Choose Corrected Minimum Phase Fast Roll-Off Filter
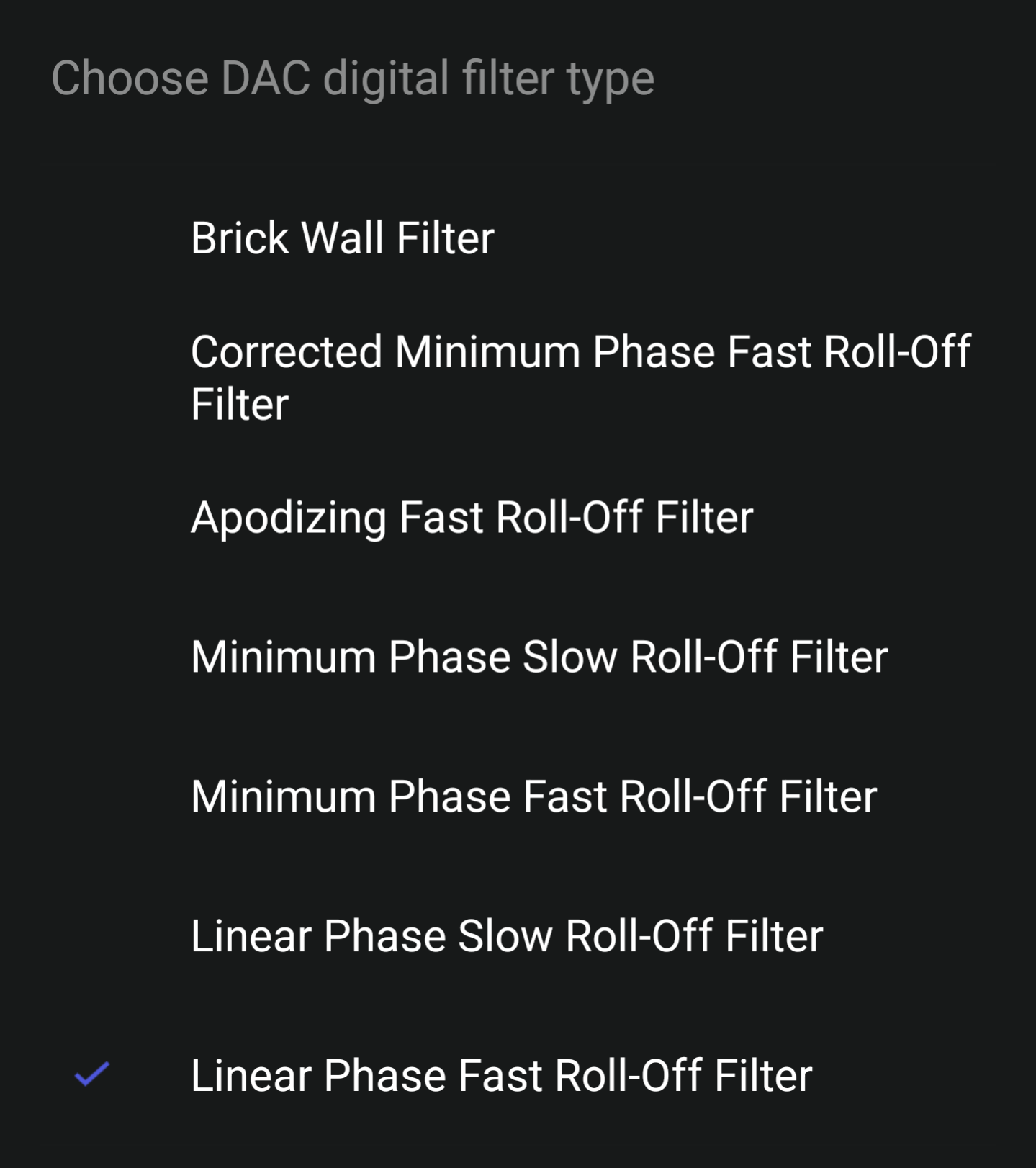 point(580,377)
